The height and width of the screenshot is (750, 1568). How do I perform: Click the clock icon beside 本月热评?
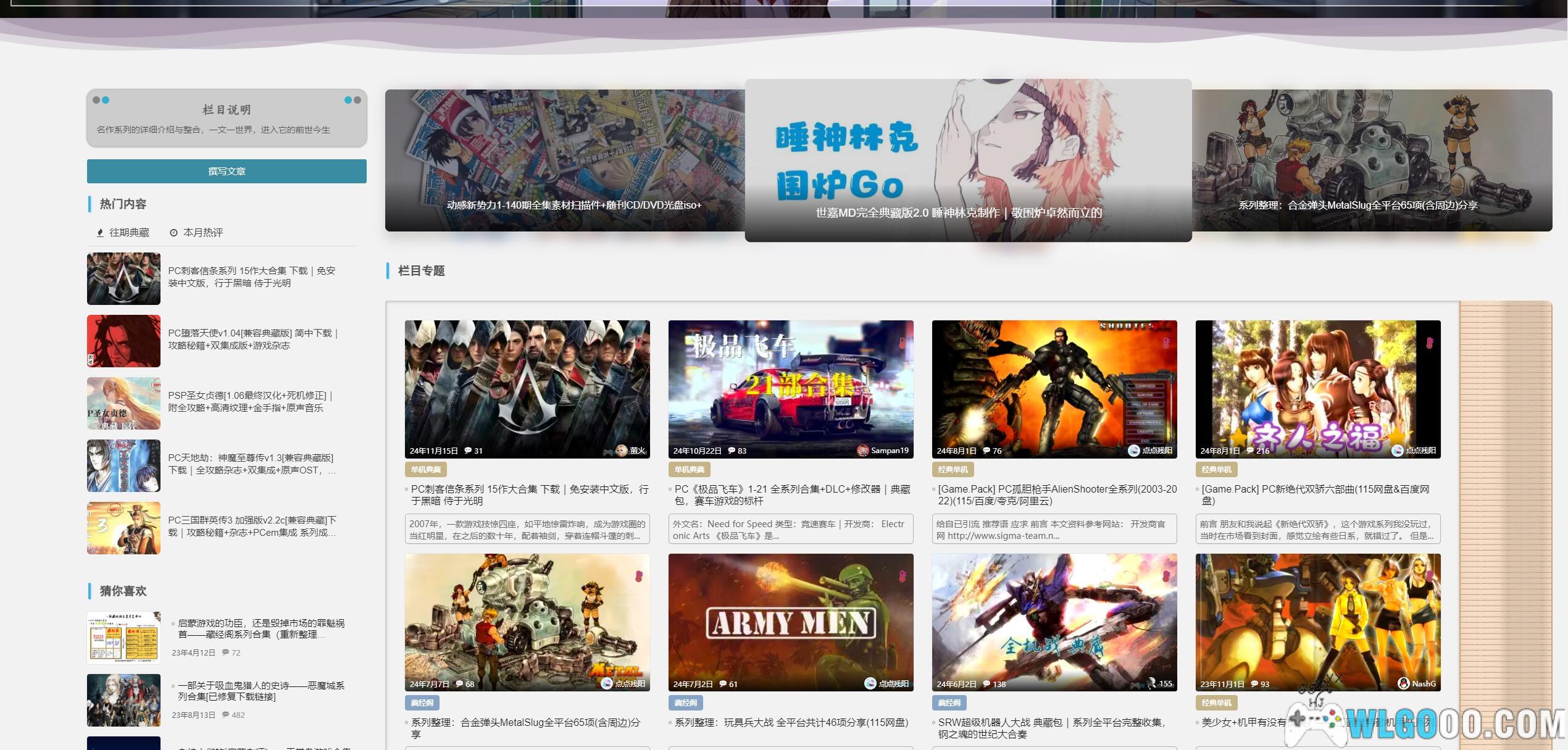174,233
